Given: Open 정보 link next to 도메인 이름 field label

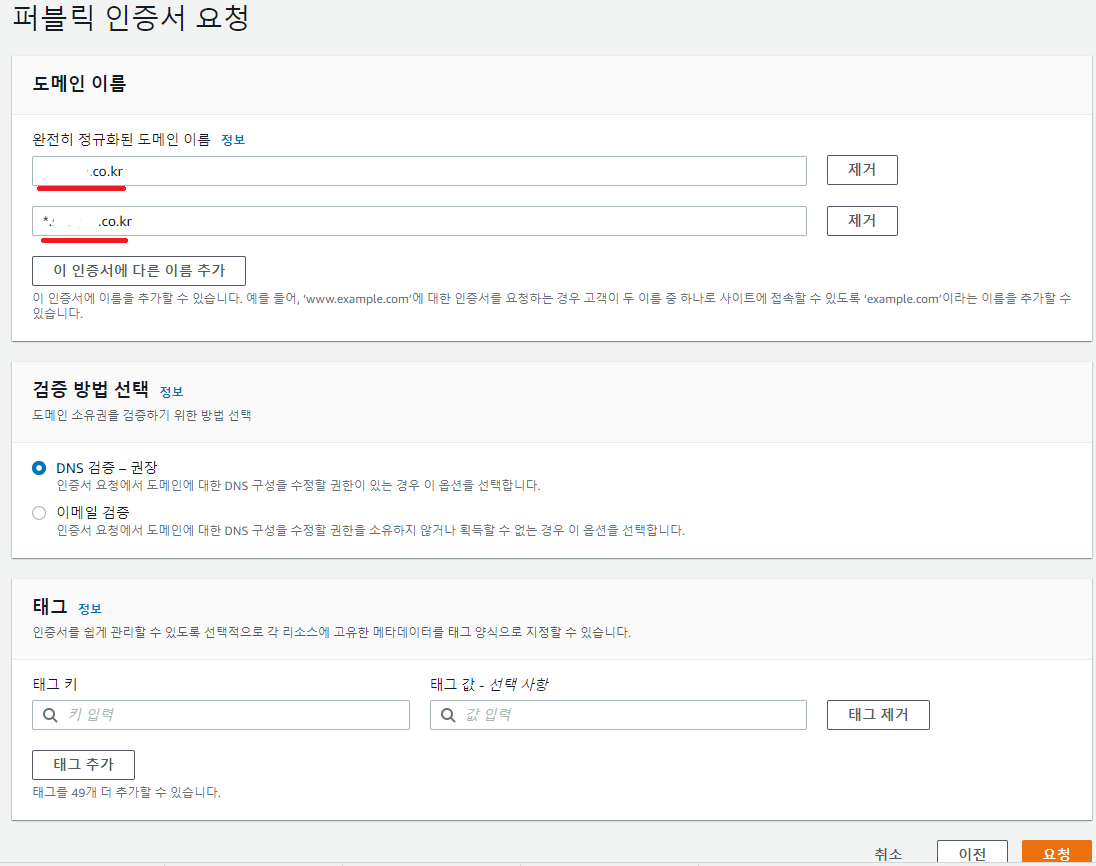Looking at the screenshot, I should pyautogui.click(x=233, y=140).
